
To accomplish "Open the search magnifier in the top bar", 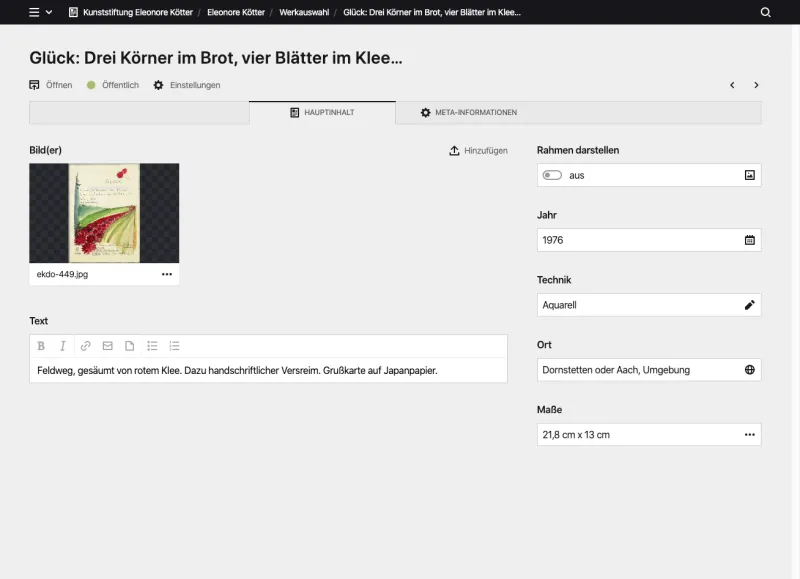I will (766, 13).
